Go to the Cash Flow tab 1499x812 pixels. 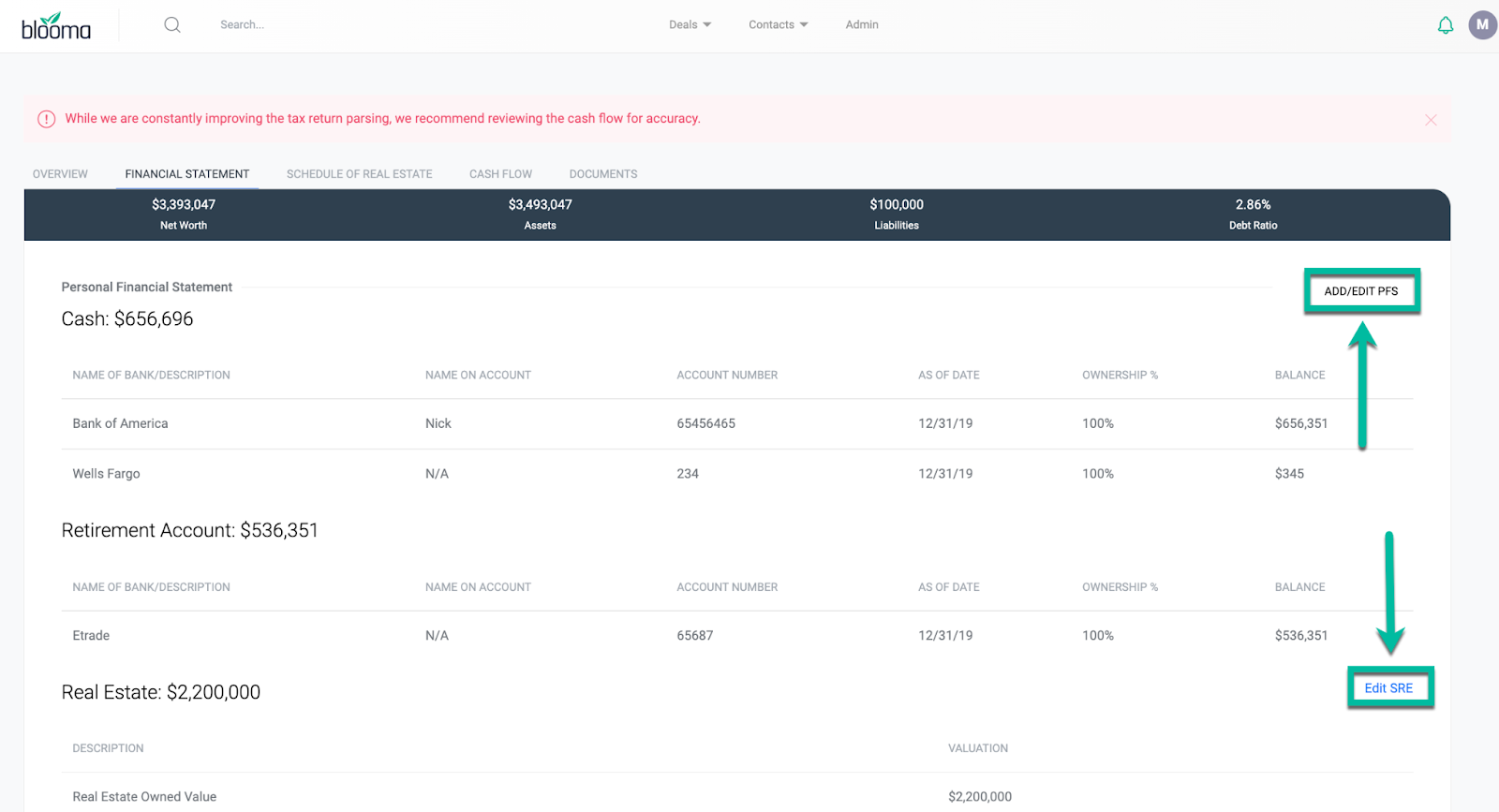tap(500, 174)
